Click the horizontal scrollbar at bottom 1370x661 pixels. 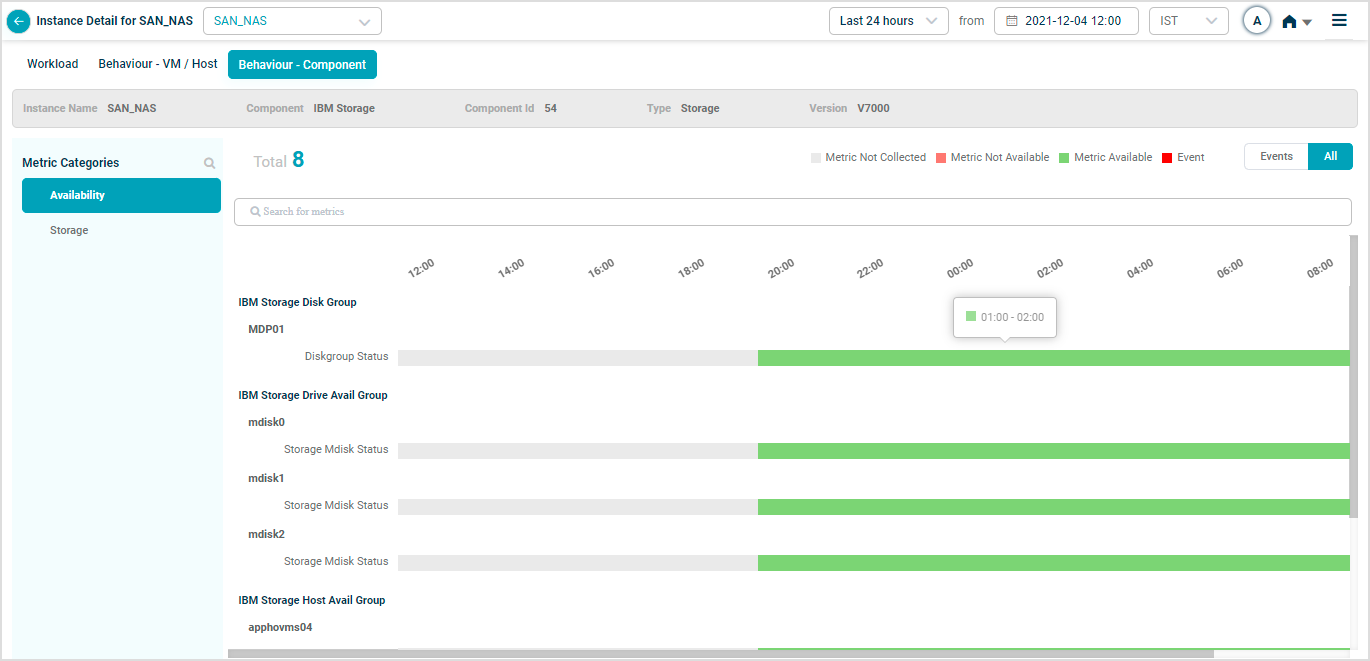[x=720, y=654]
